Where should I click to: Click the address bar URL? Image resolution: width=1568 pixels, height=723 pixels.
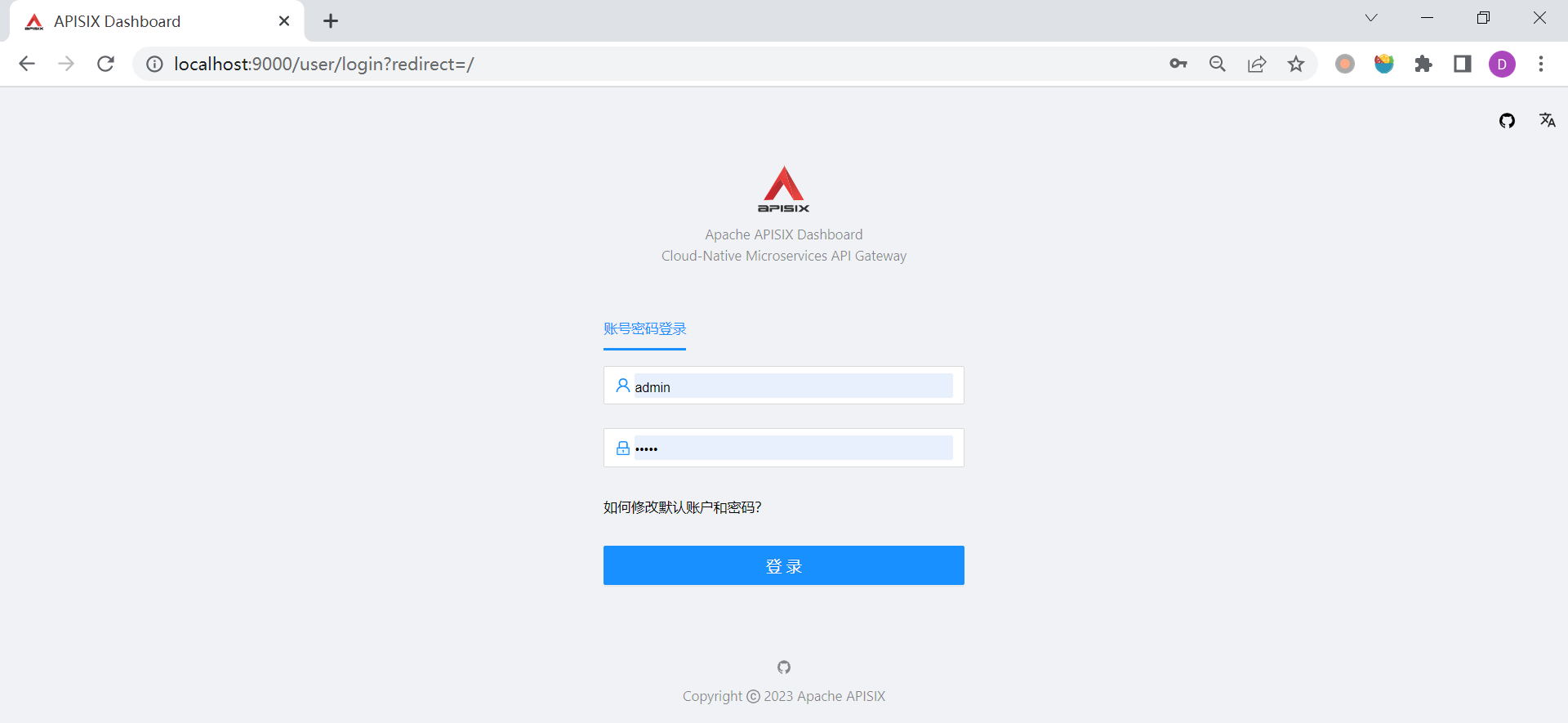[323, 64]
